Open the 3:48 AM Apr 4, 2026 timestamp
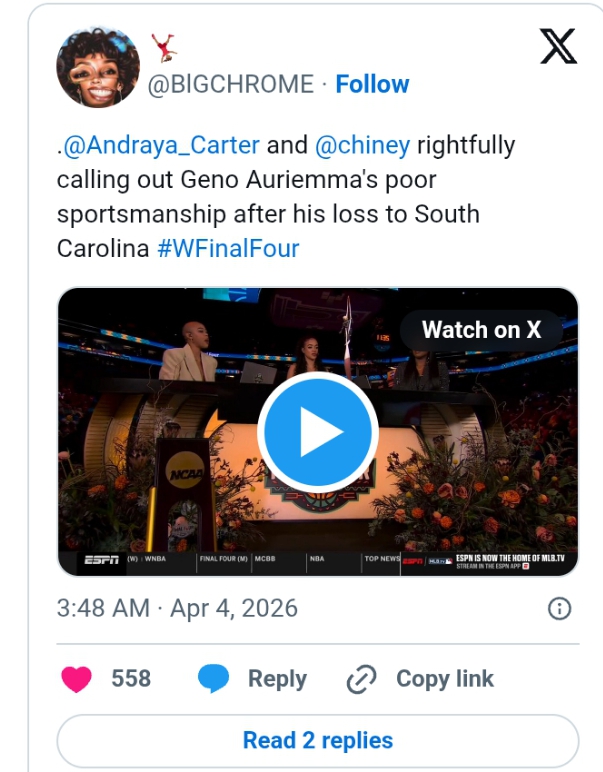603x772 pixels. pyautogui.click(x=177, y=608)
